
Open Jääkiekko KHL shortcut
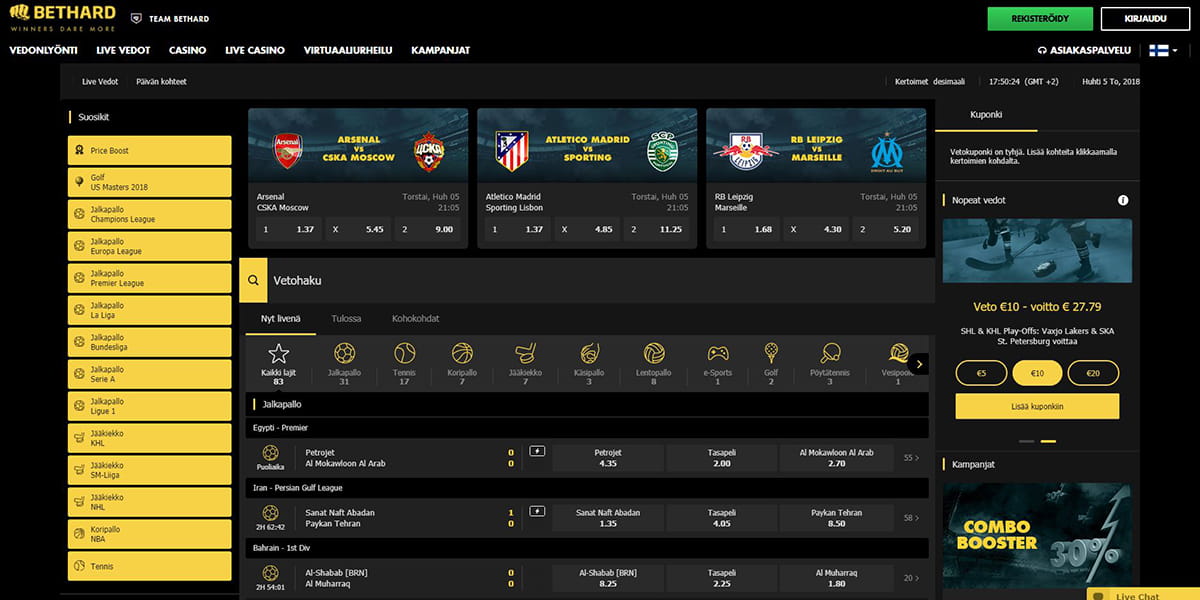pyautogui.click(x=149, y=438)
